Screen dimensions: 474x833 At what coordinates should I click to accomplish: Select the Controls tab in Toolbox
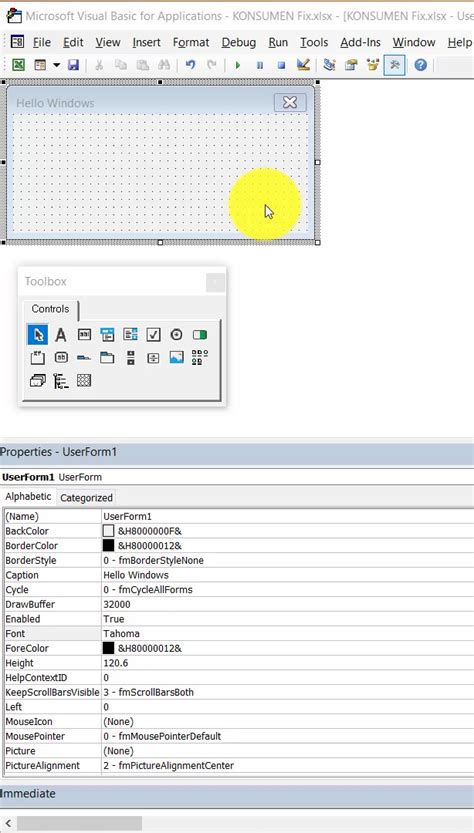point(50,309)
